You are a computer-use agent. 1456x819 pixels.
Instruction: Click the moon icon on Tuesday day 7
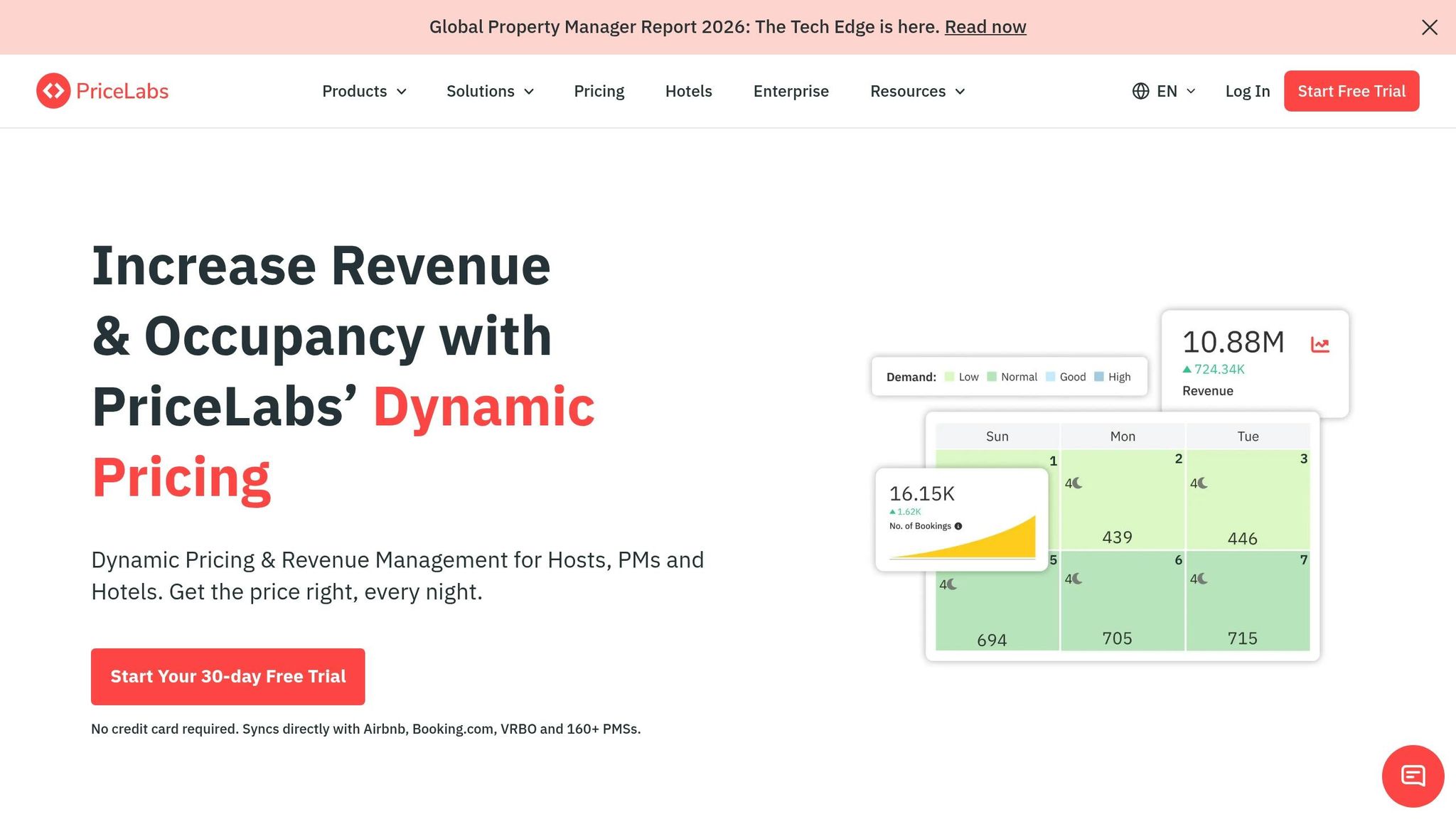1202,579
